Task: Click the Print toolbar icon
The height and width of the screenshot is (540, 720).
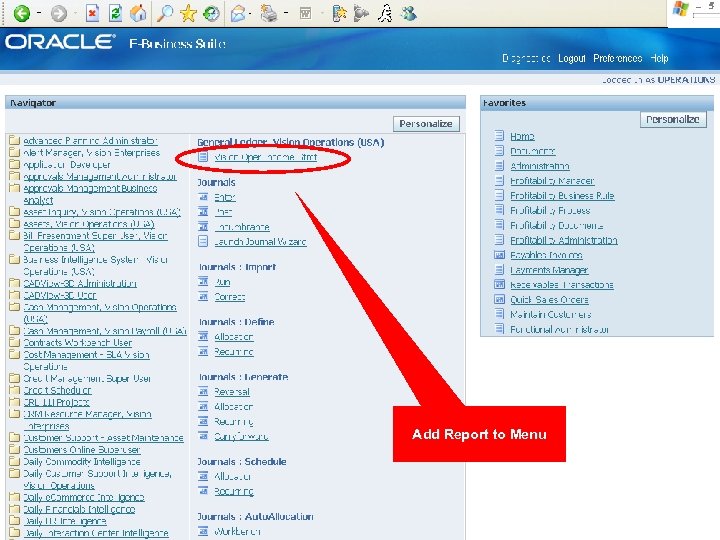Action: click(269, 14)
